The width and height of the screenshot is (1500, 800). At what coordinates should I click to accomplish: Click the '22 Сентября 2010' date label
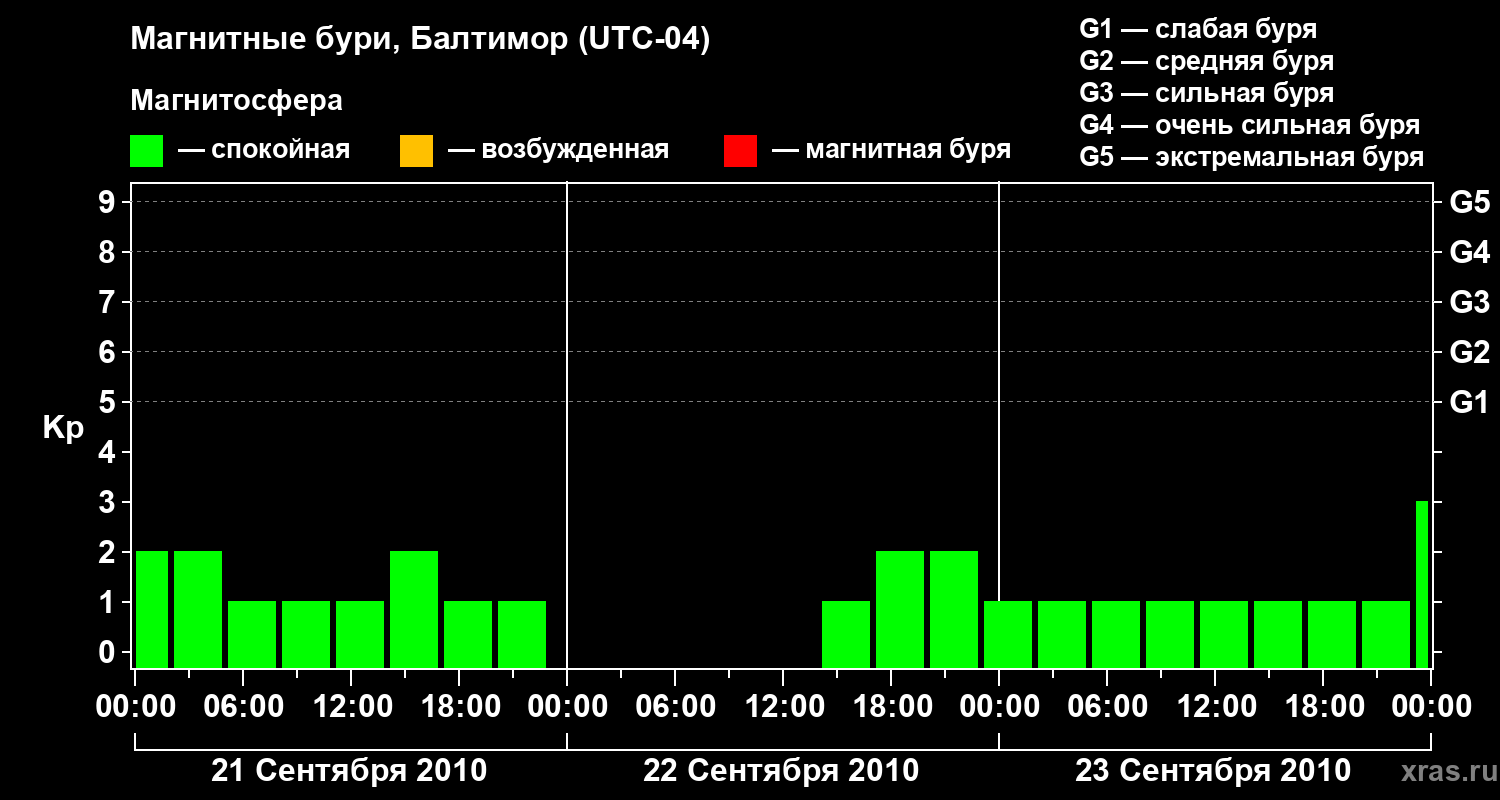(781, 771)
